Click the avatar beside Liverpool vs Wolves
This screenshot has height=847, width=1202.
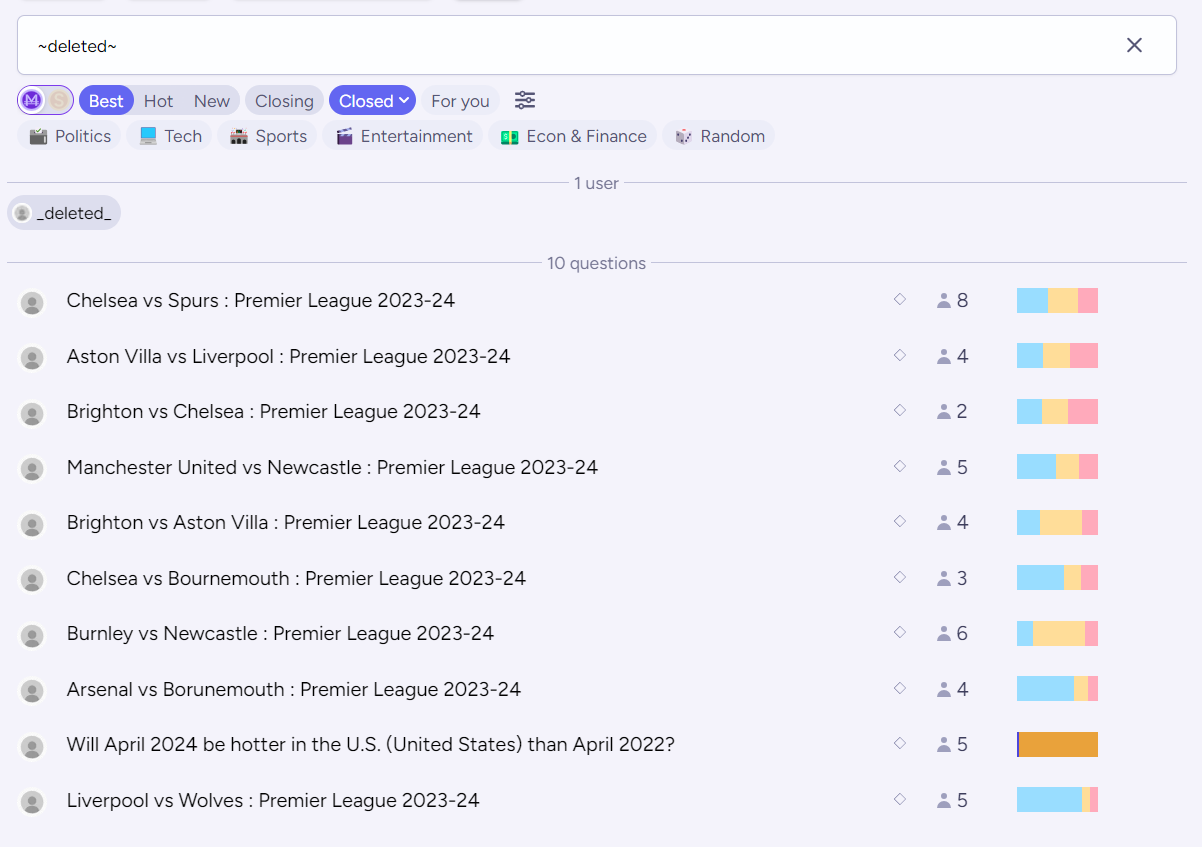pos(32,802)
